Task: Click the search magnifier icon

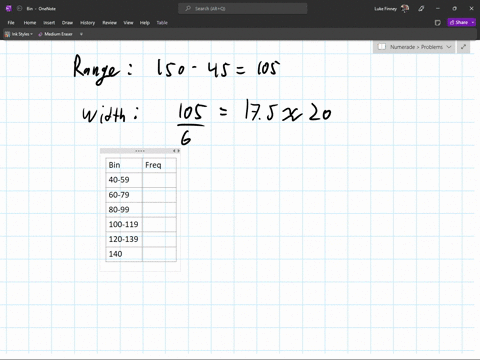Action: point(188,8)
